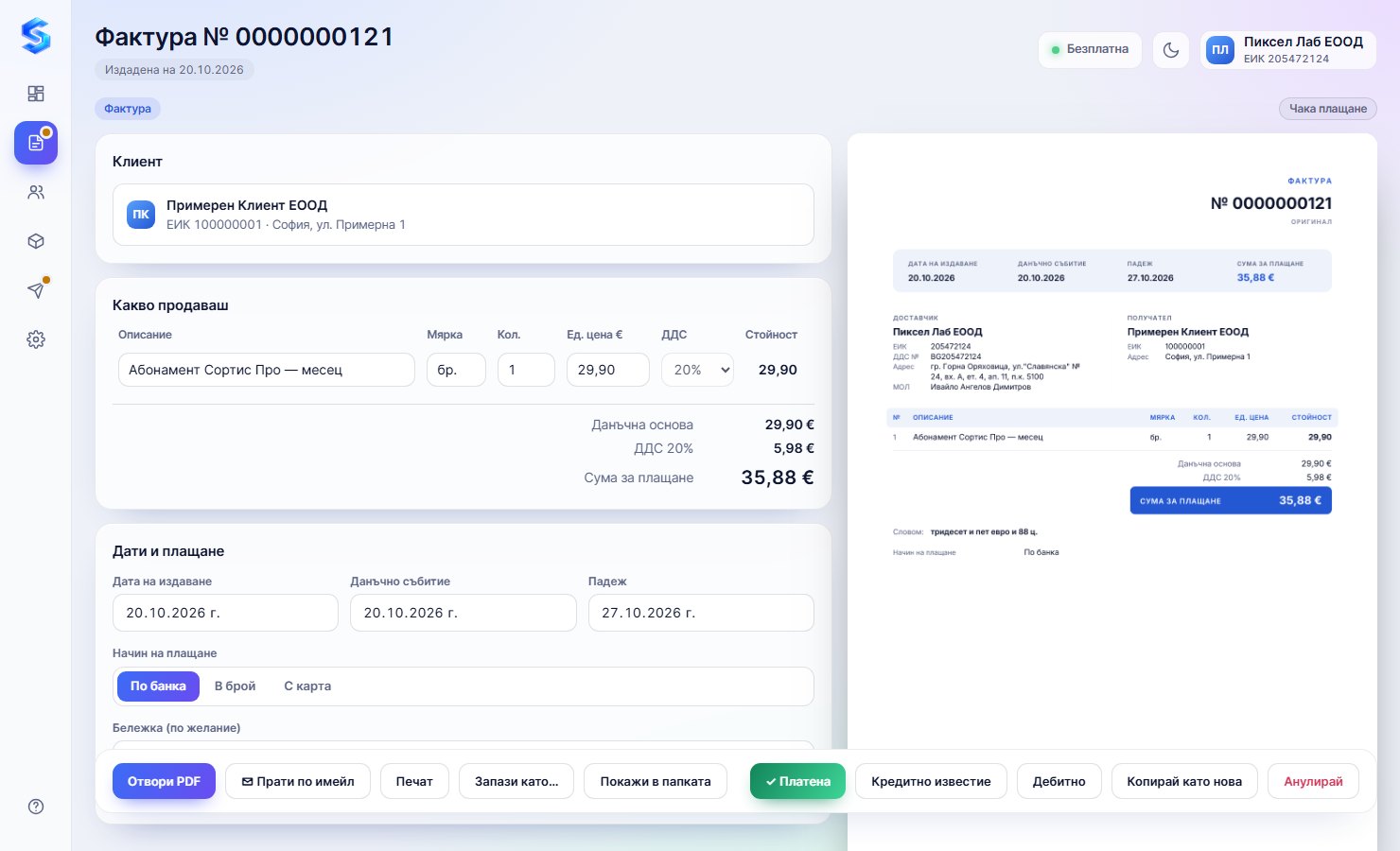Click the Дебитно button

[x=1059, y=781]
